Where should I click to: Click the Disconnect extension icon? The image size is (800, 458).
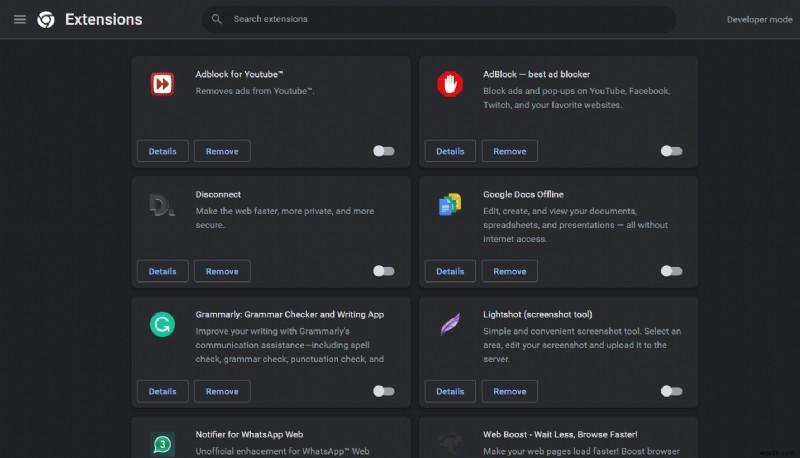click(162, 205)
